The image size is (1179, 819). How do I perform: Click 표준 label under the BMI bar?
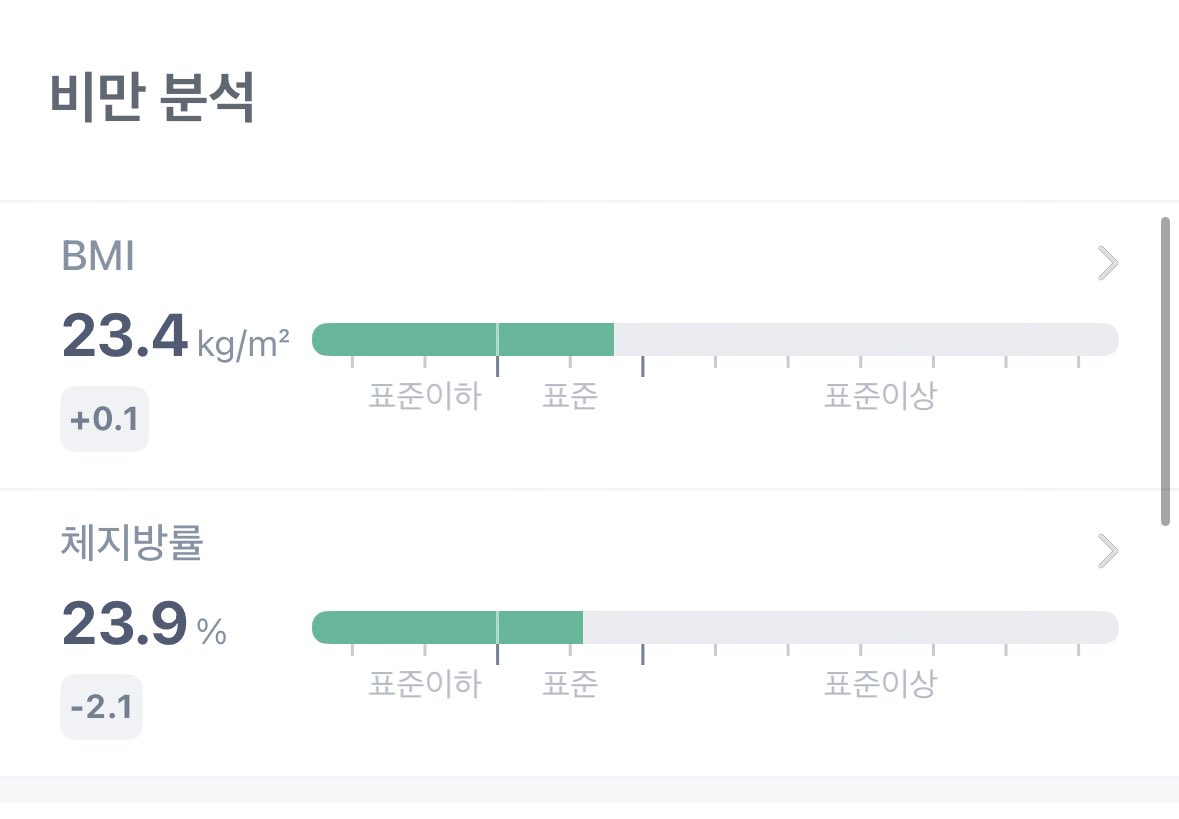click(570, 396)
